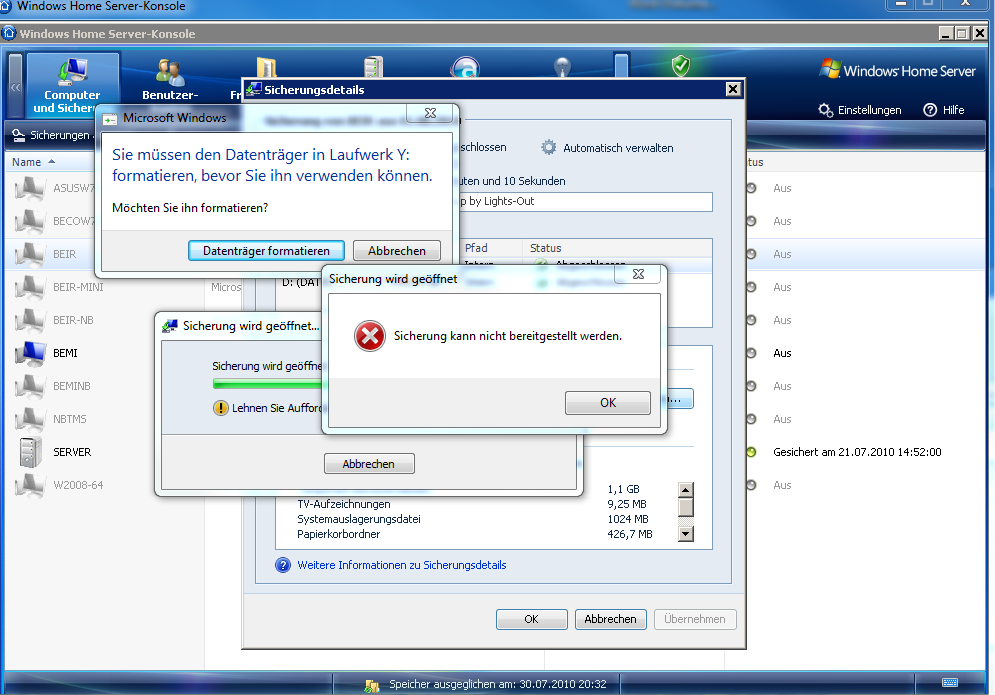Click the Papierkorbordner entry
This screenshot has height=695, width=995.
(x=338, y=534)
